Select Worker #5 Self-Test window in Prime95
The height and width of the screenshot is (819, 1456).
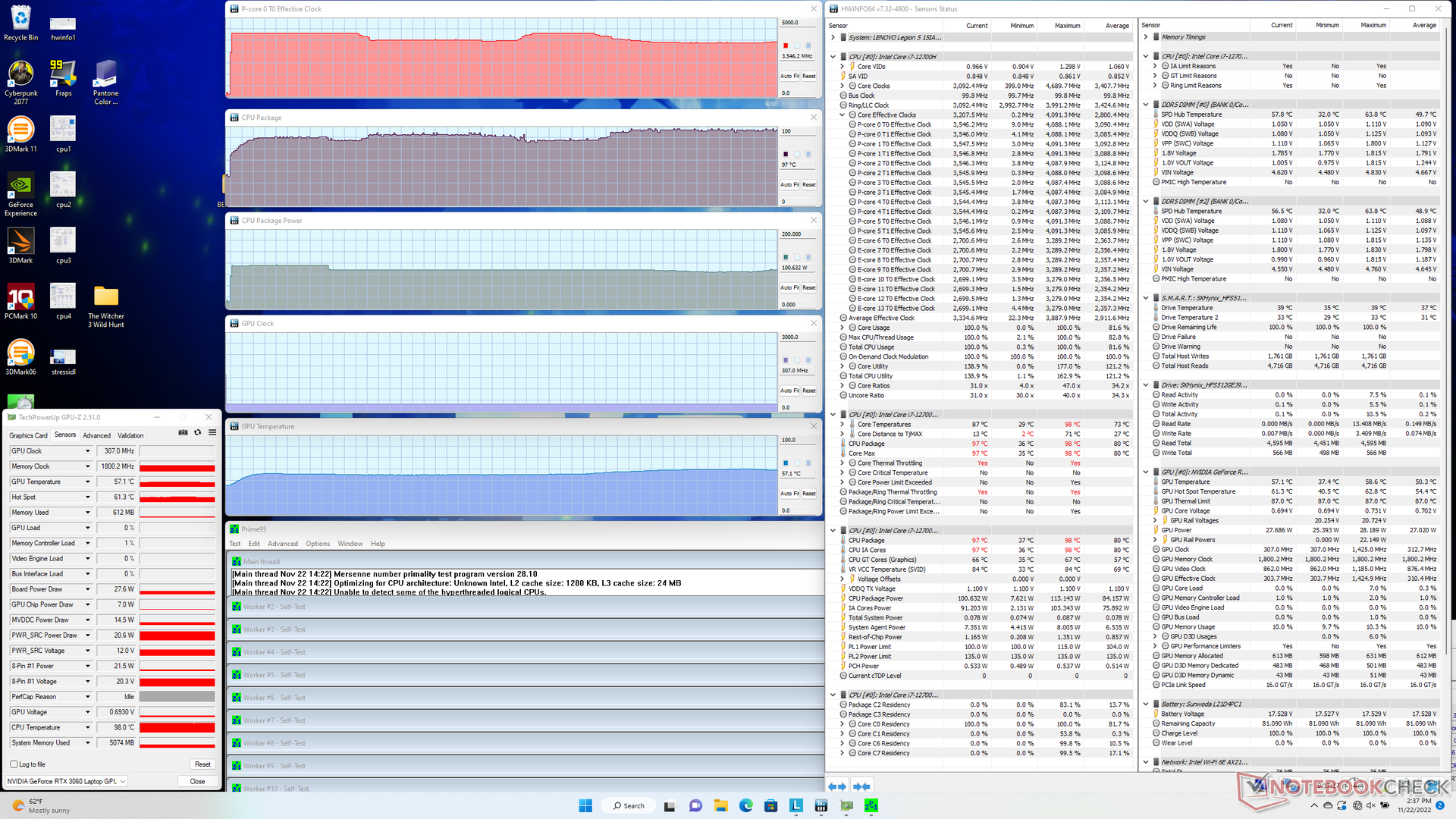click(x=525, y=675)
